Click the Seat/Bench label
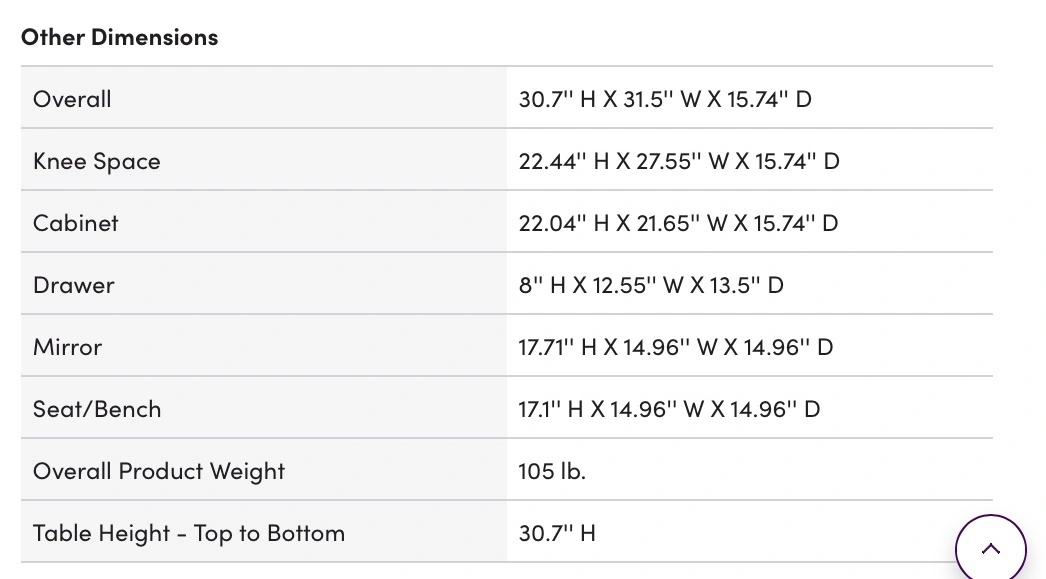Screen dimensions: 1046x579 (x=97, y=409)
